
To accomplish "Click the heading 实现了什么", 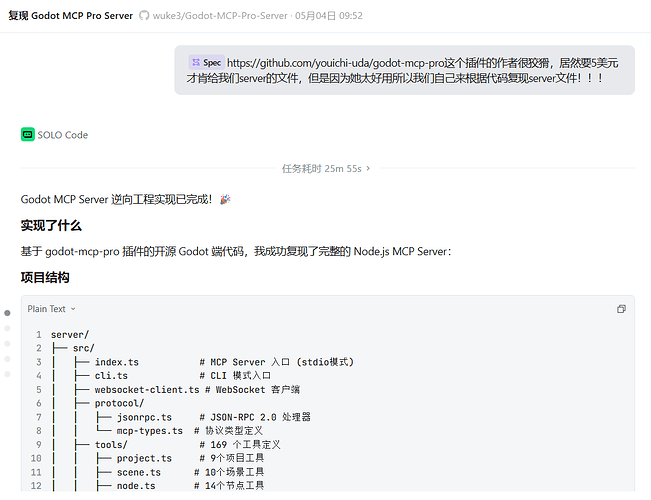I will (51, 225).
